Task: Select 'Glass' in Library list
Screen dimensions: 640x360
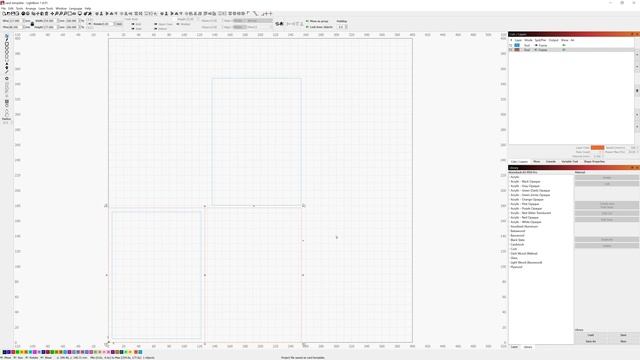Action: point(514,258)
